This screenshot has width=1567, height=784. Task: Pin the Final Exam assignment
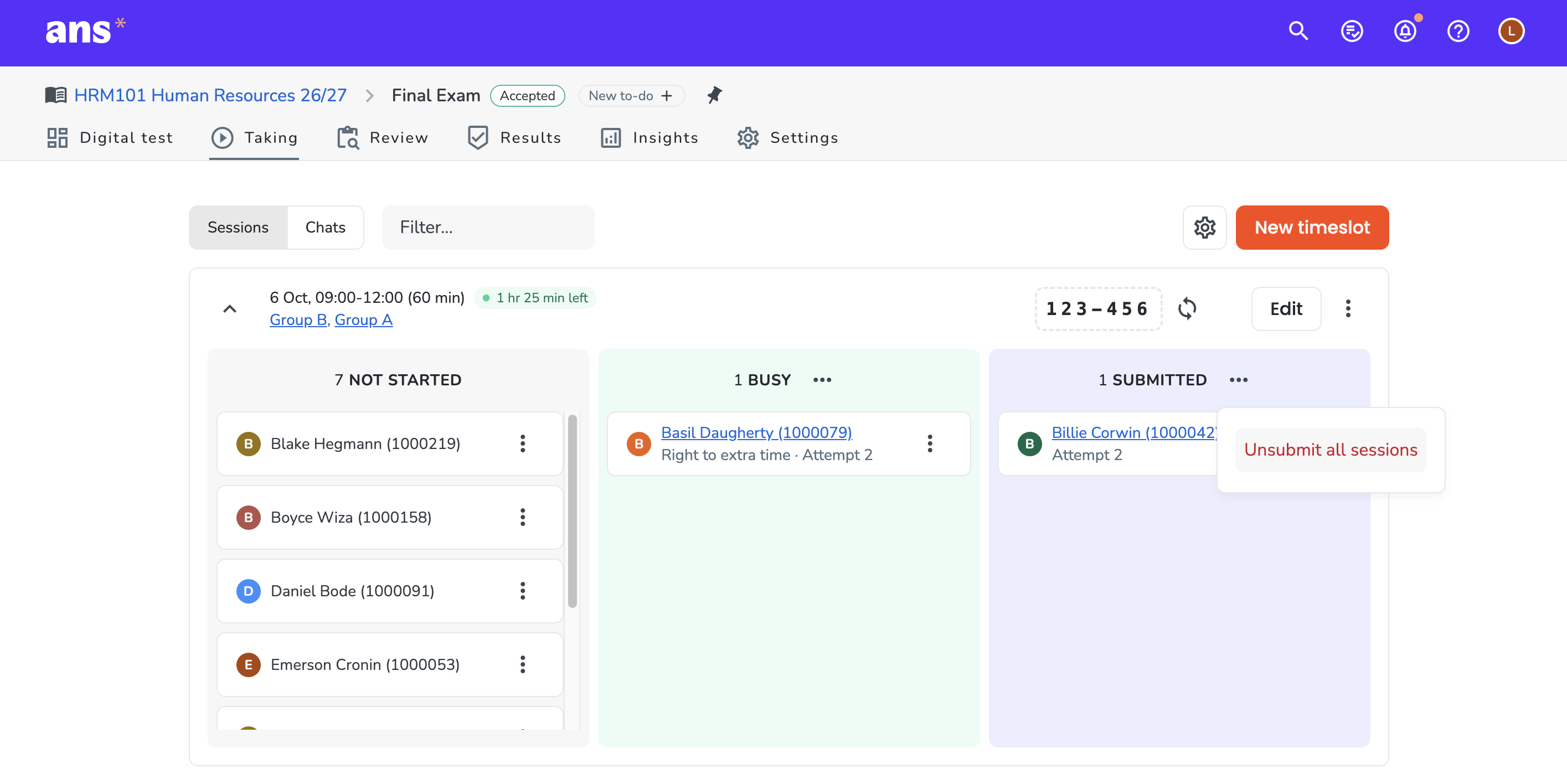click(x=714, y=95)
